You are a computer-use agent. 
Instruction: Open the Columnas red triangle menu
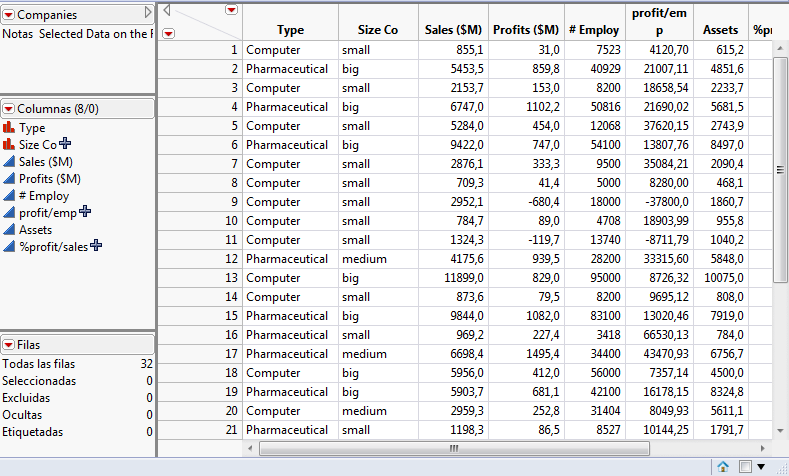click(9, 108)
